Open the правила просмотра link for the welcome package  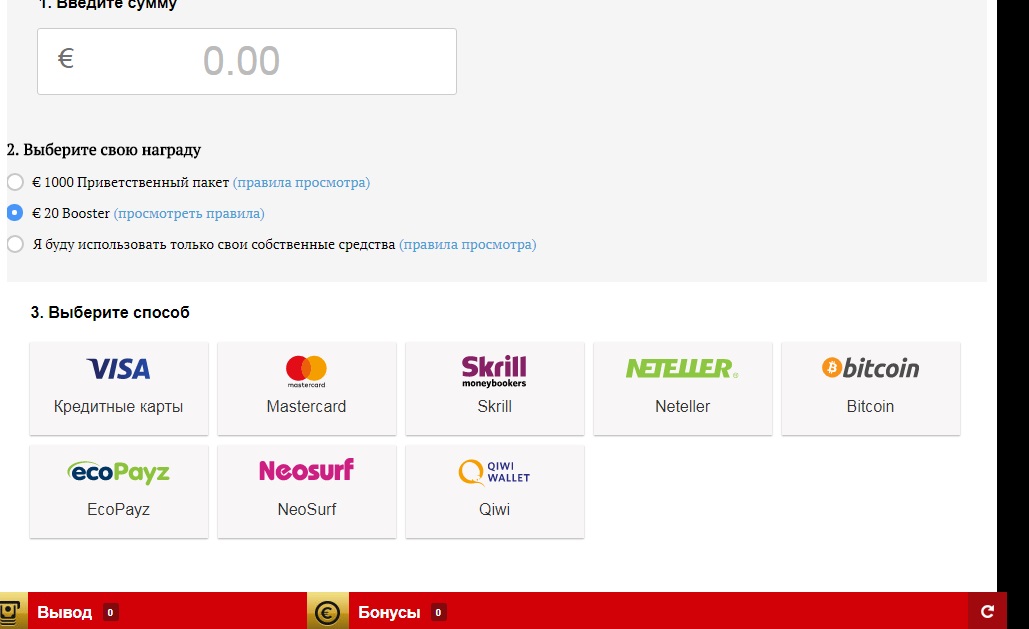coord(301,183)
